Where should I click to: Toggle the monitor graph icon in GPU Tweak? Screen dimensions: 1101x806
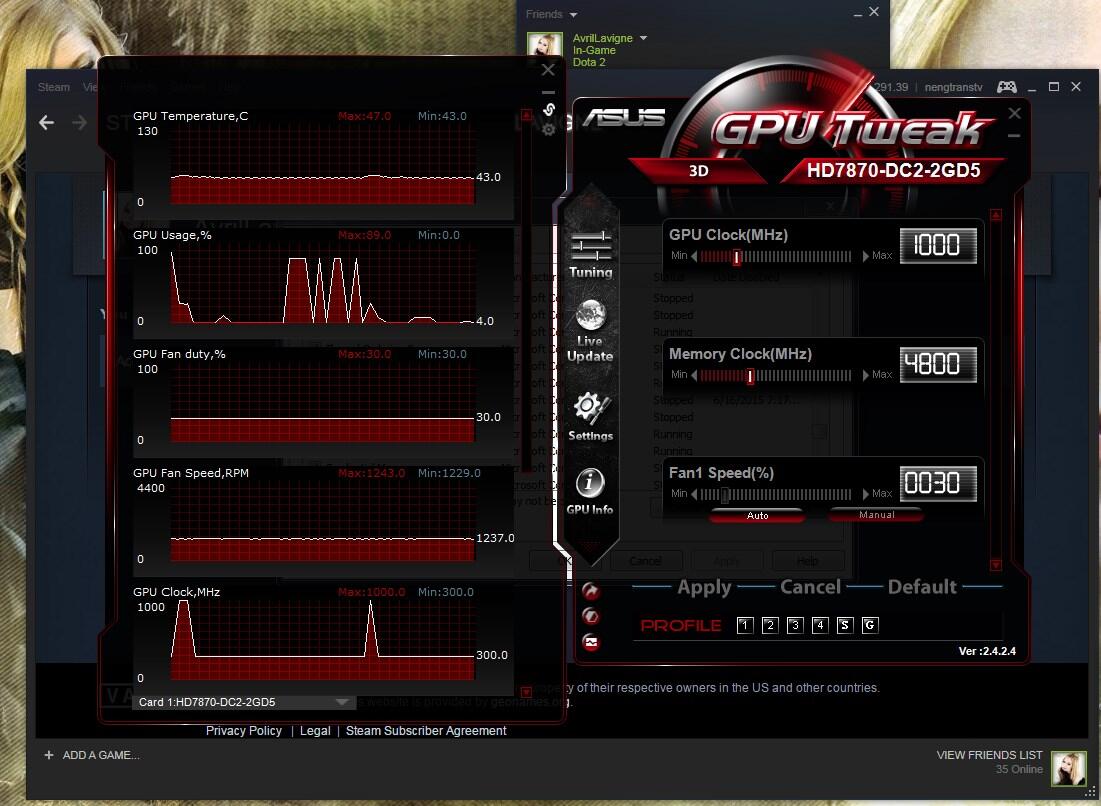click(x=591, y=642)
